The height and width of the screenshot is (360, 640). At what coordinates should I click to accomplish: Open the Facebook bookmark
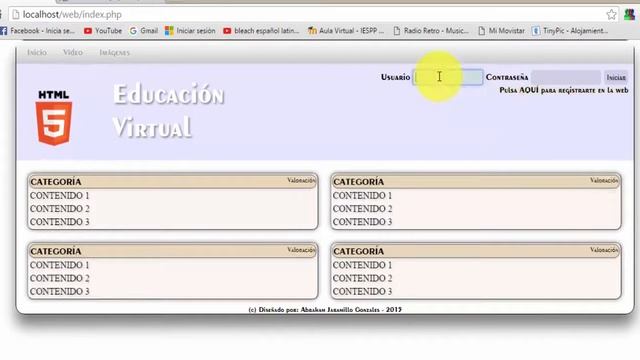(38, 31)
